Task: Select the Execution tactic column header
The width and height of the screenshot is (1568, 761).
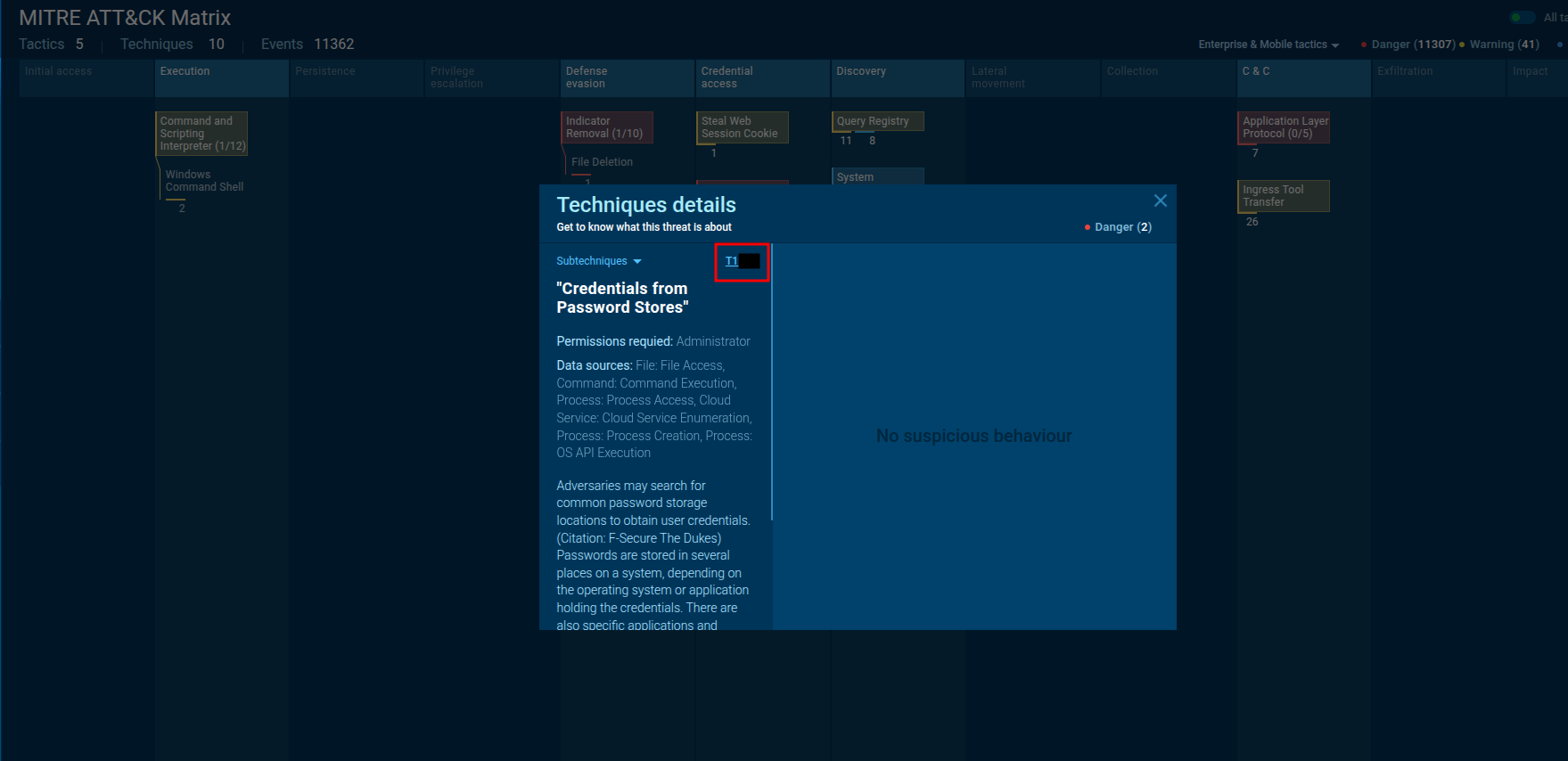Action: [x=221, y=78]
